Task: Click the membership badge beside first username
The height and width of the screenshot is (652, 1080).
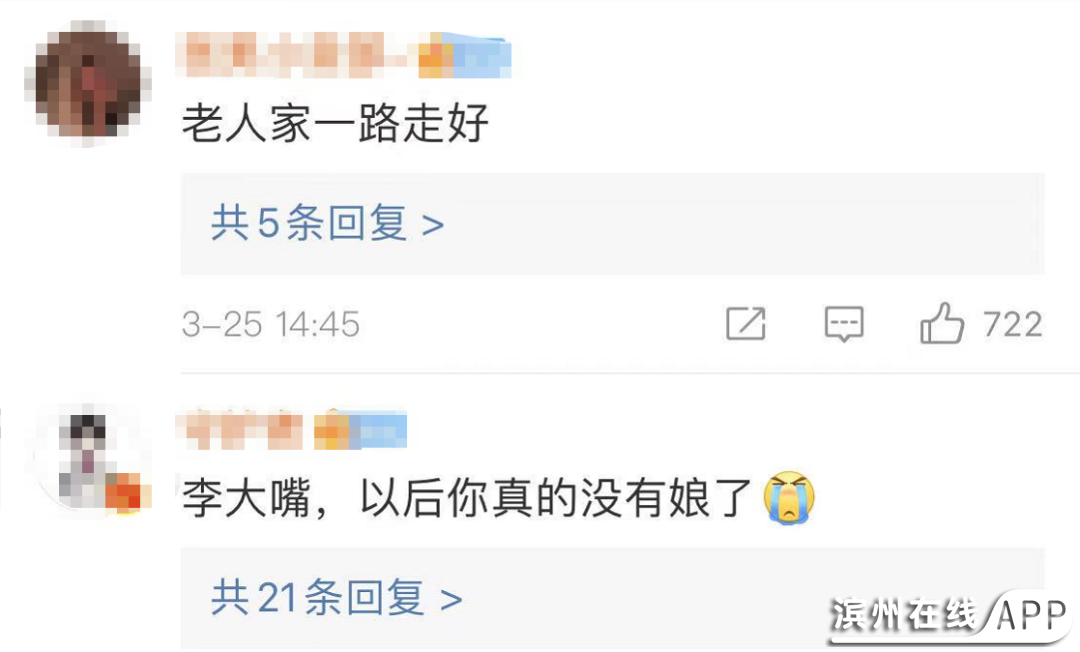Action: coord(465,55)
